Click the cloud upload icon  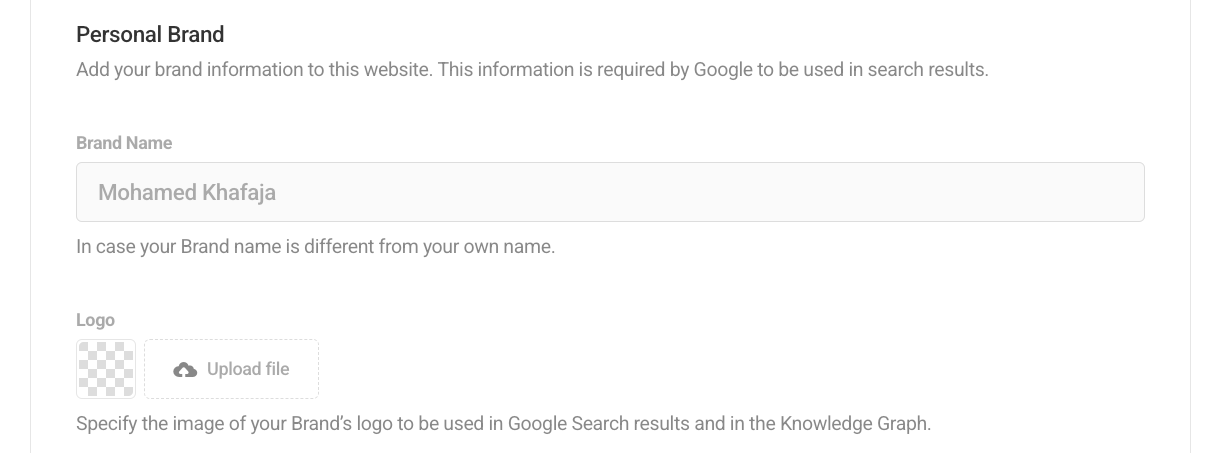tap(185, 370)
